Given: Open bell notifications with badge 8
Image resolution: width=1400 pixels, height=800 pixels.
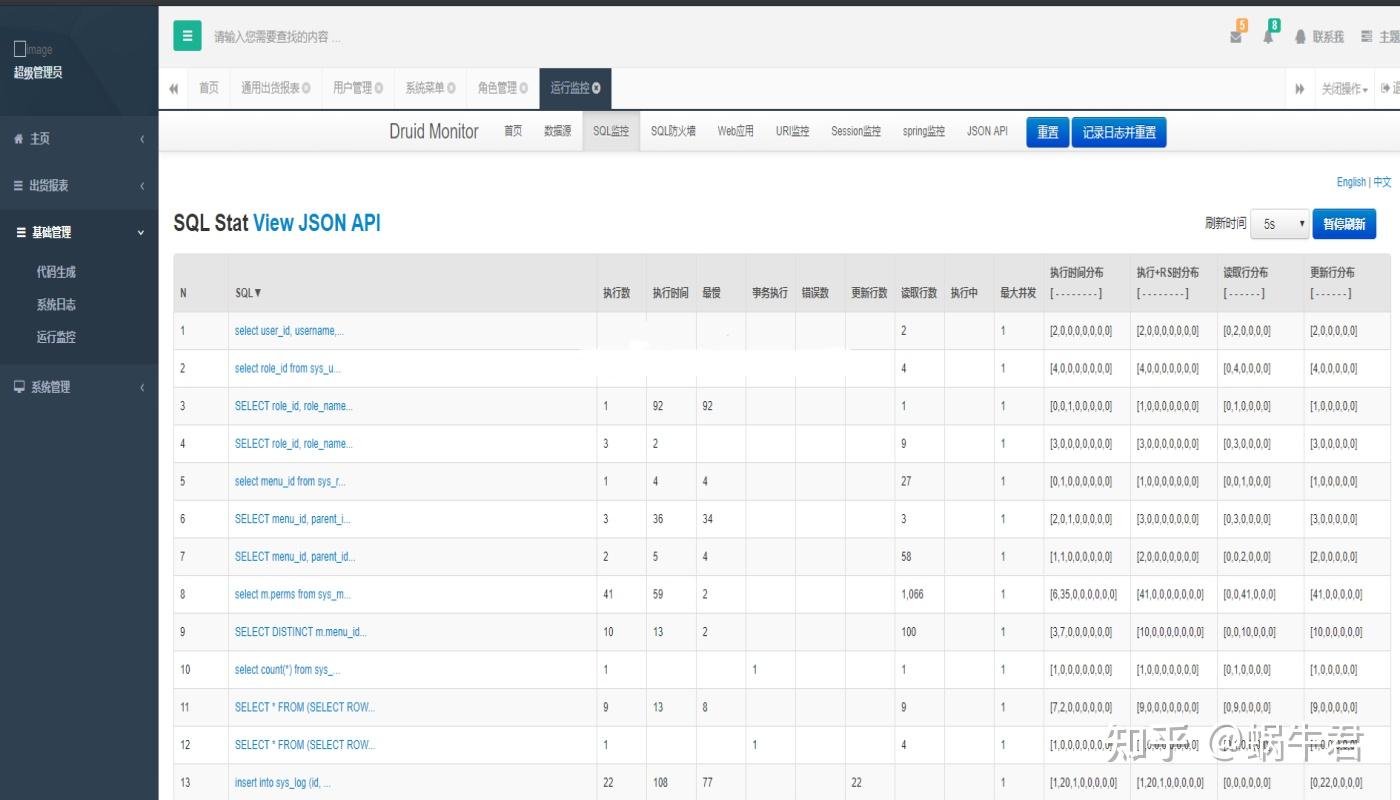Looking at the screenshot, I should coord(1268,37).
